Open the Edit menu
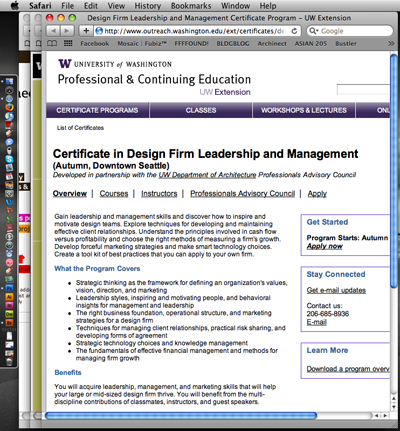The image size is (400, 431). (x=91, y=6)
